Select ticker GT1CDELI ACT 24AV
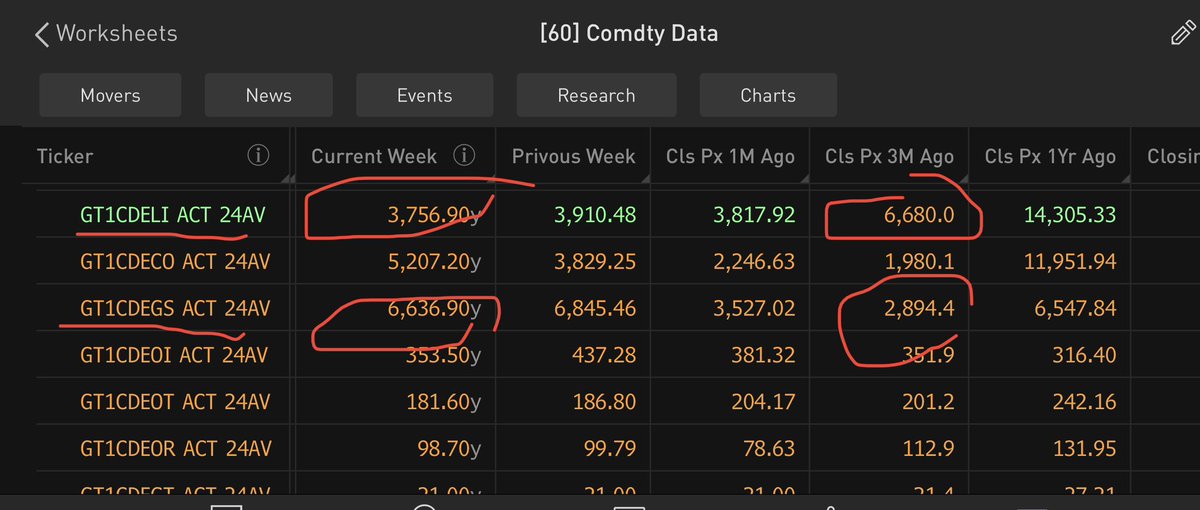The height and width of the screenshot is (510, 1200). [172, 213]
